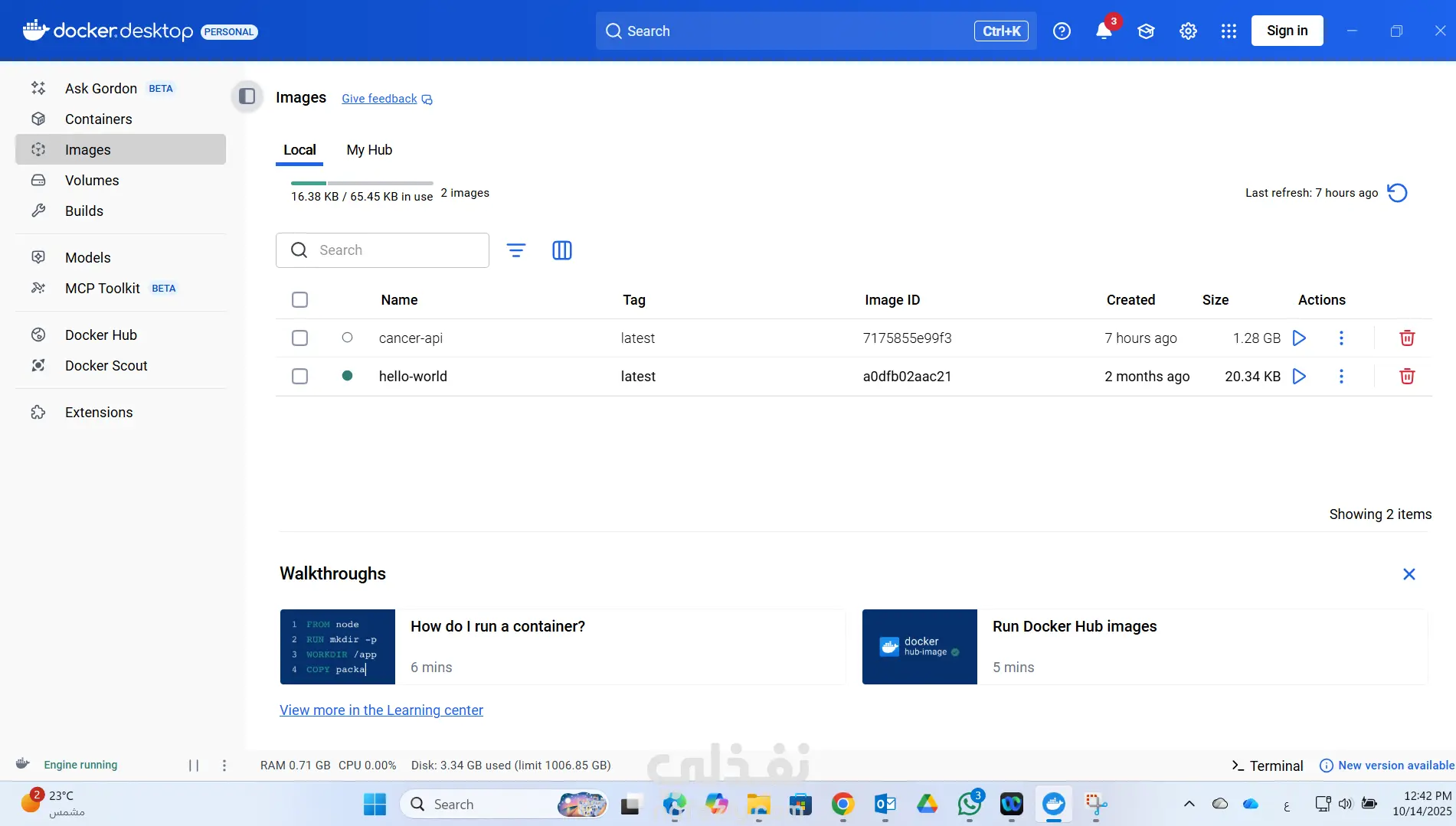Show hidden system tray icons
The height and width of the screenshot is (826, 1456).
tap(1189, 804)
